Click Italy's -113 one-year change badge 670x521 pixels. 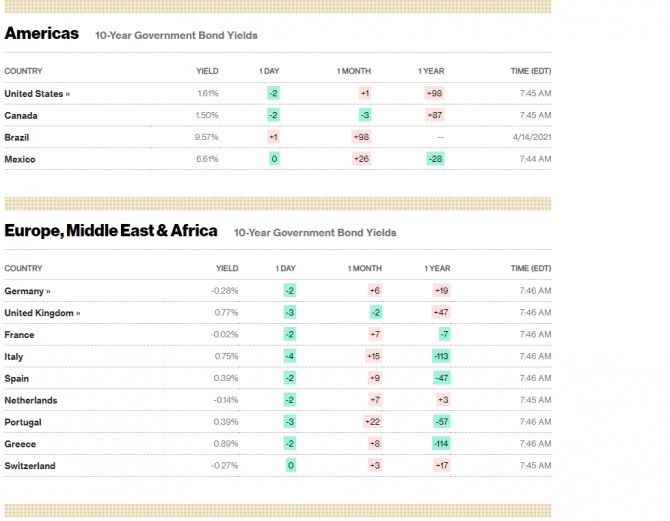coord(441,357)
